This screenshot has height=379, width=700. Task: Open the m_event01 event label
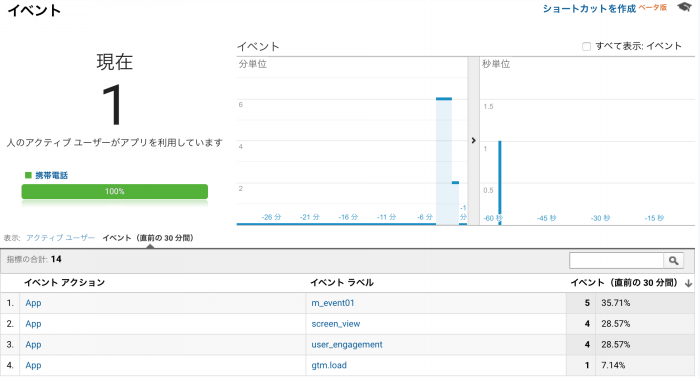tap(333, 303)
